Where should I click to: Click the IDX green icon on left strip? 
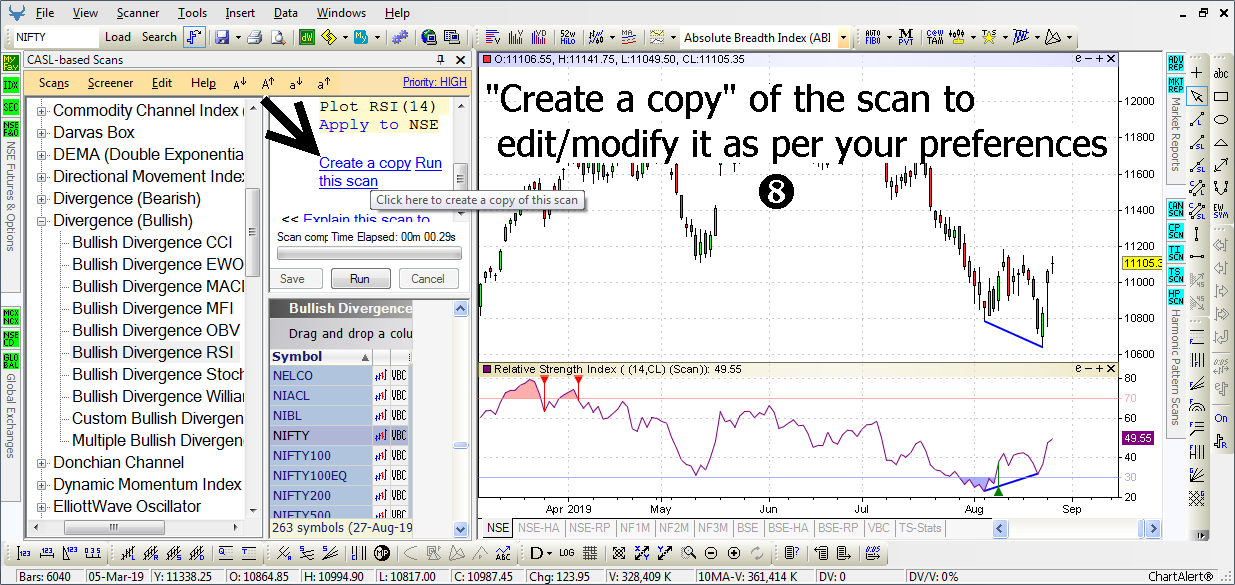11,84
